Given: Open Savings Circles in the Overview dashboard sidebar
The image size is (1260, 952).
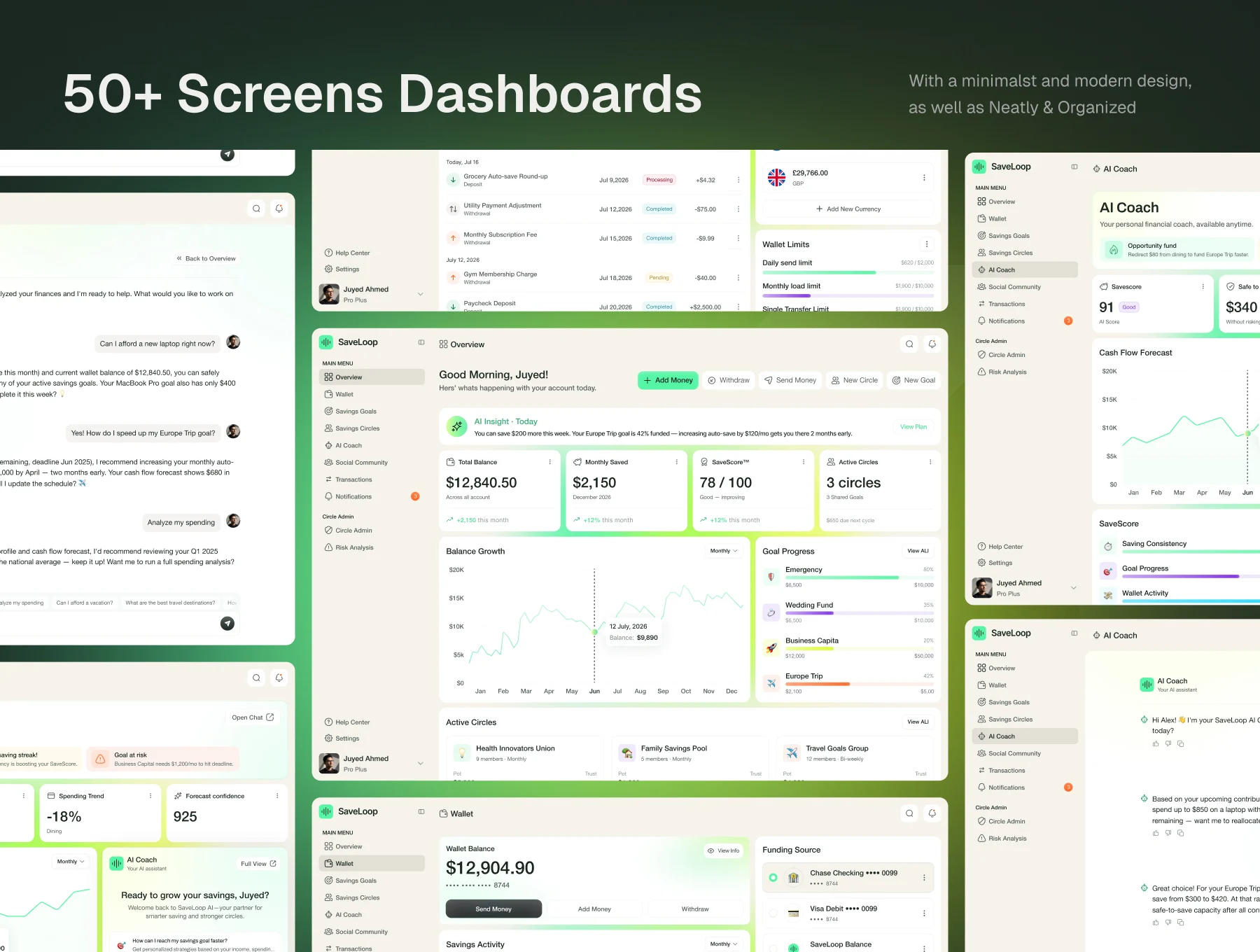Looking at the screenshot, I should pos(372,428).
